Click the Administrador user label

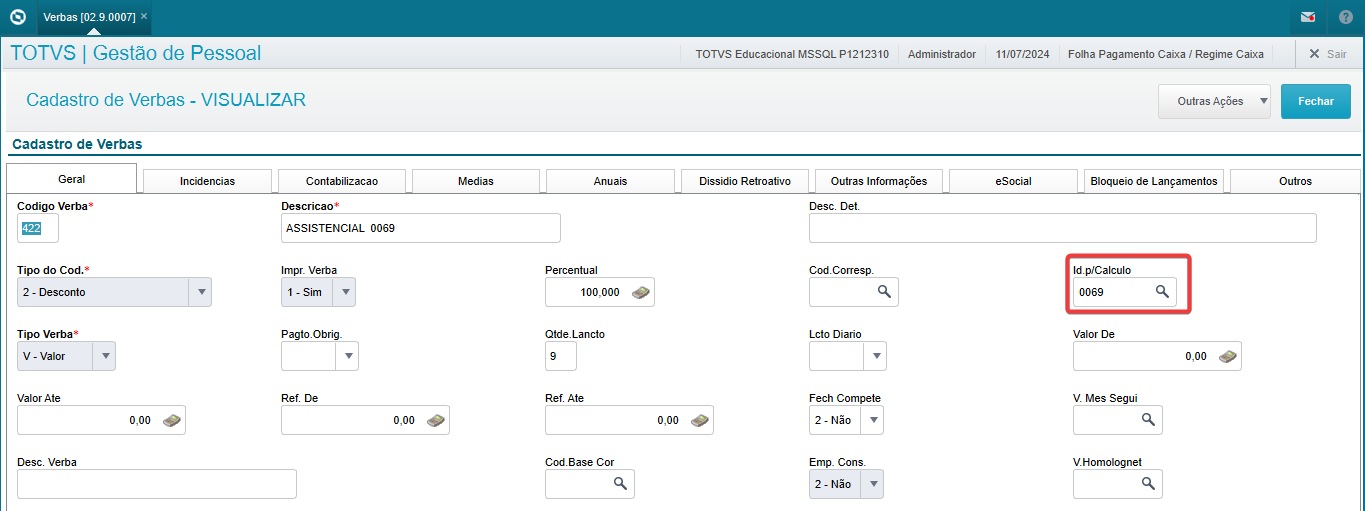[942, 54]
